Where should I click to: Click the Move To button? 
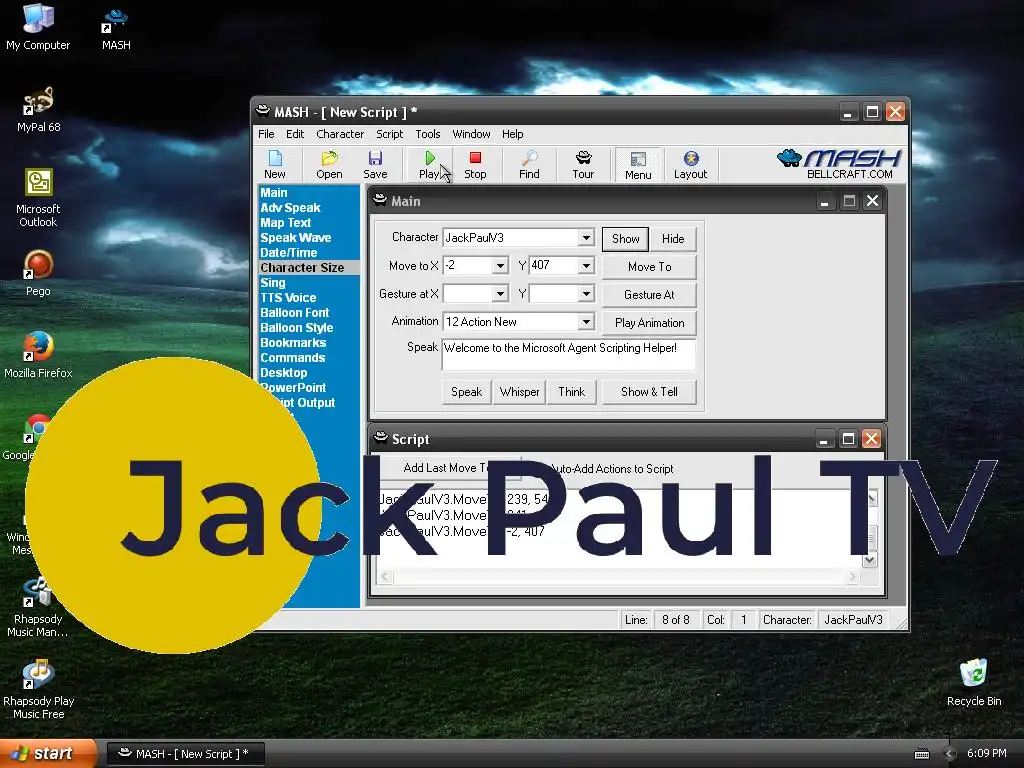coord(649,267)
